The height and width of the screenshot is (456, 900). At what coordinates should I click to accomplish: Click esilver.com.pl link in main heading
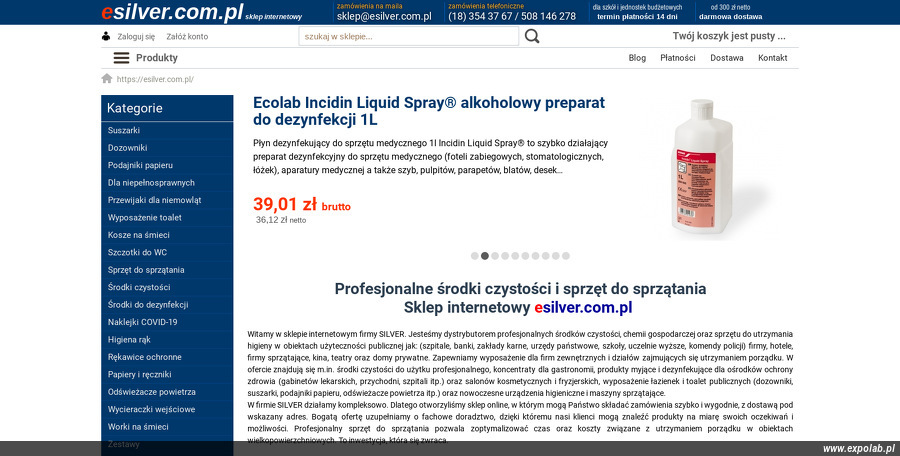(583, 308)
